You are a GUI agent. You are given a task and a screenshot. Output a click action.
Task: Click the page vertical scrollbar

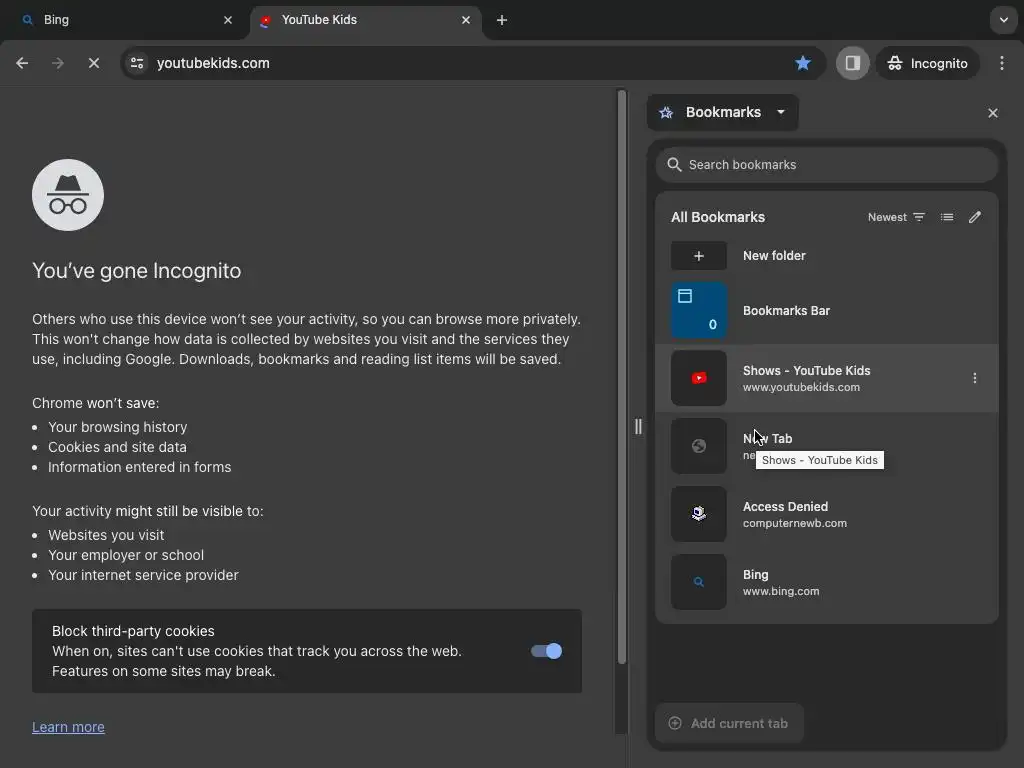[622, 377]
